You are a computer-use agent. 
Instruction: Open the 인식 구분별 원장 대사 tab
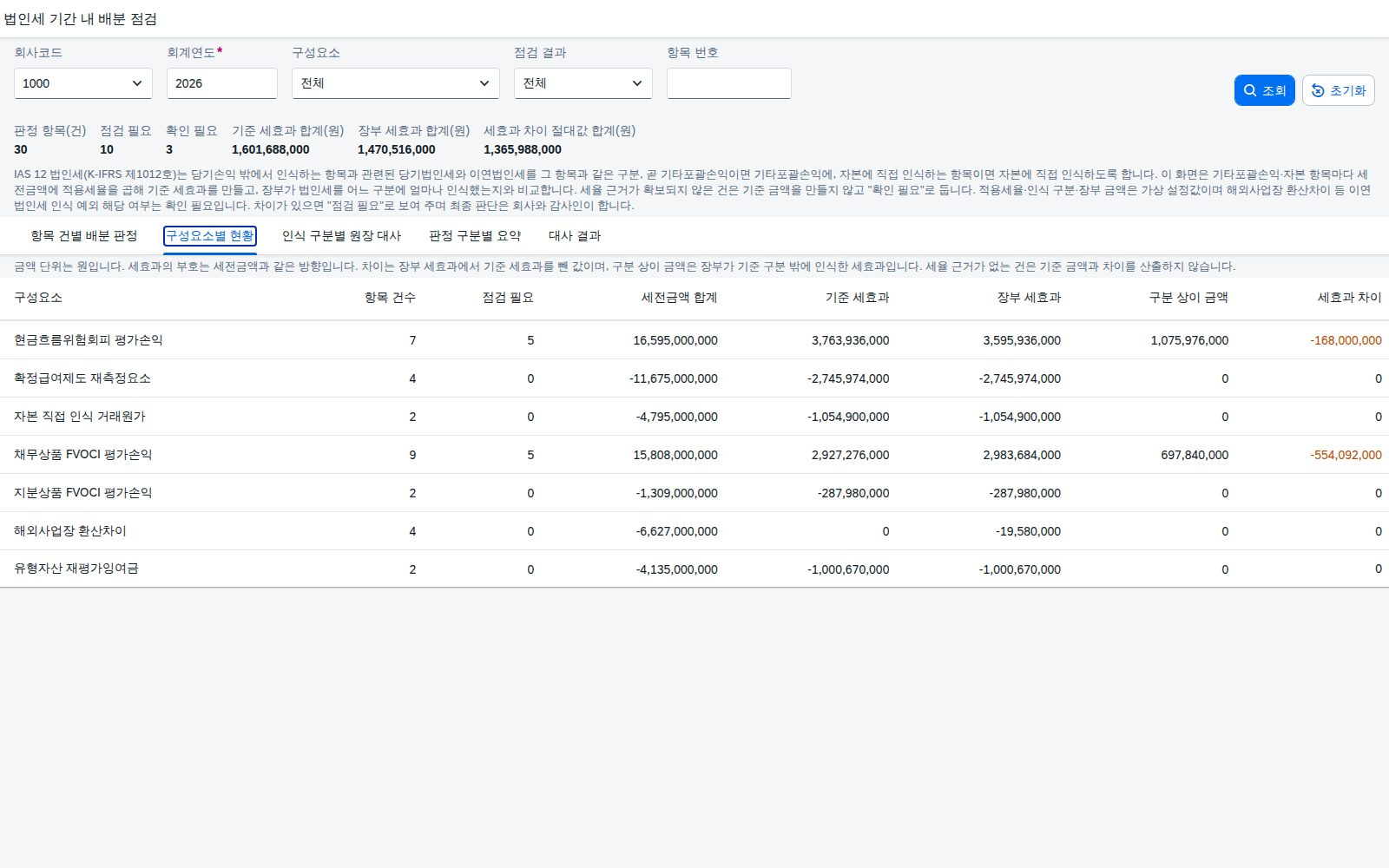(342, 236)
